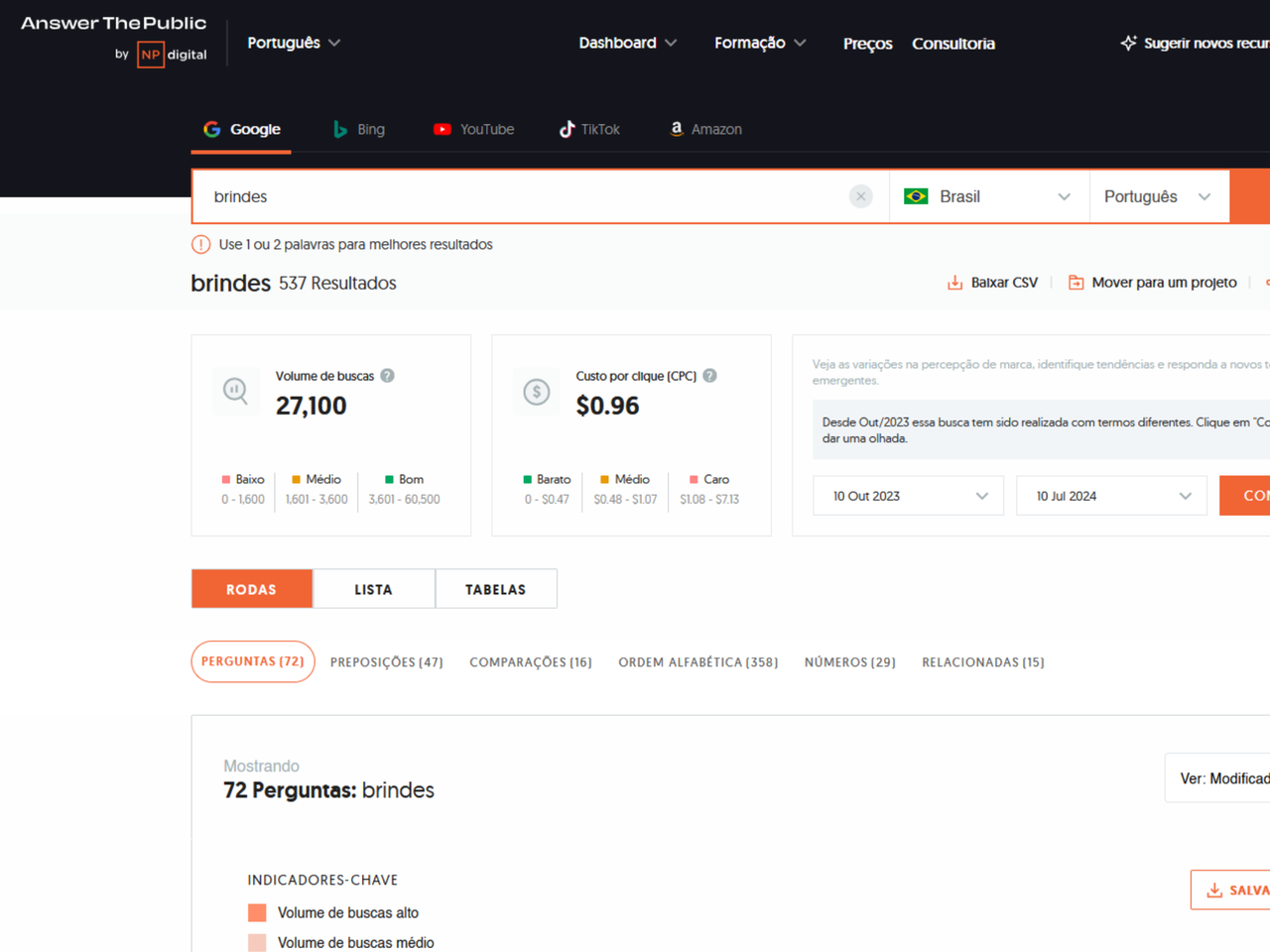Show COMPARAÇÕES (16) results

531,662
